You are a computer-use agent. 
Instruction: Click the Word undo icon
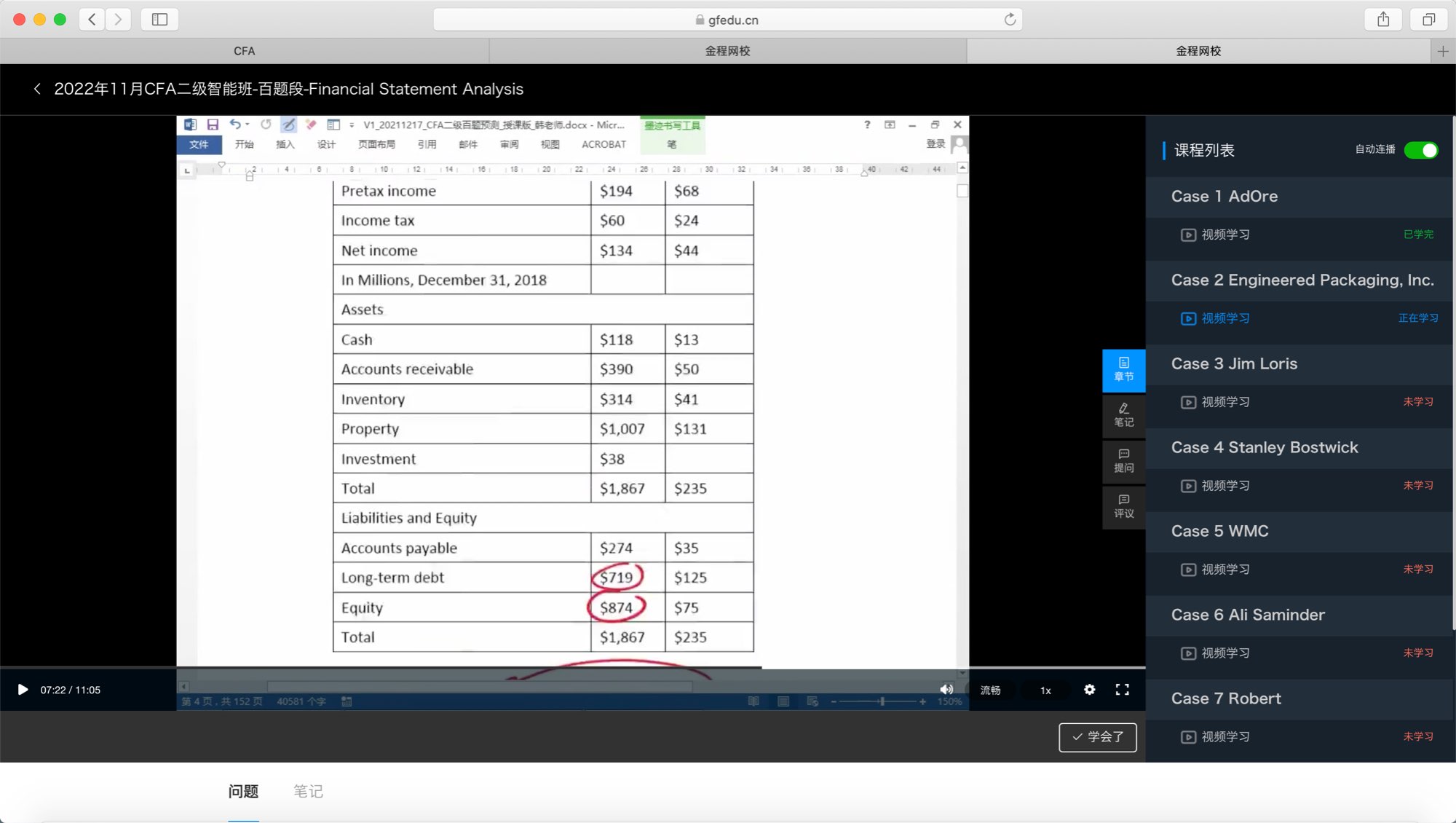click(x=234, y=125)
